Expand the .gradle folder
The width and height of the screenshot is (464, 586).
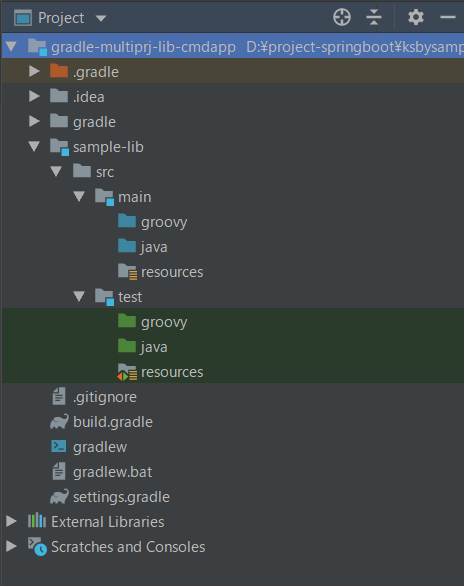tap(34, 71)
